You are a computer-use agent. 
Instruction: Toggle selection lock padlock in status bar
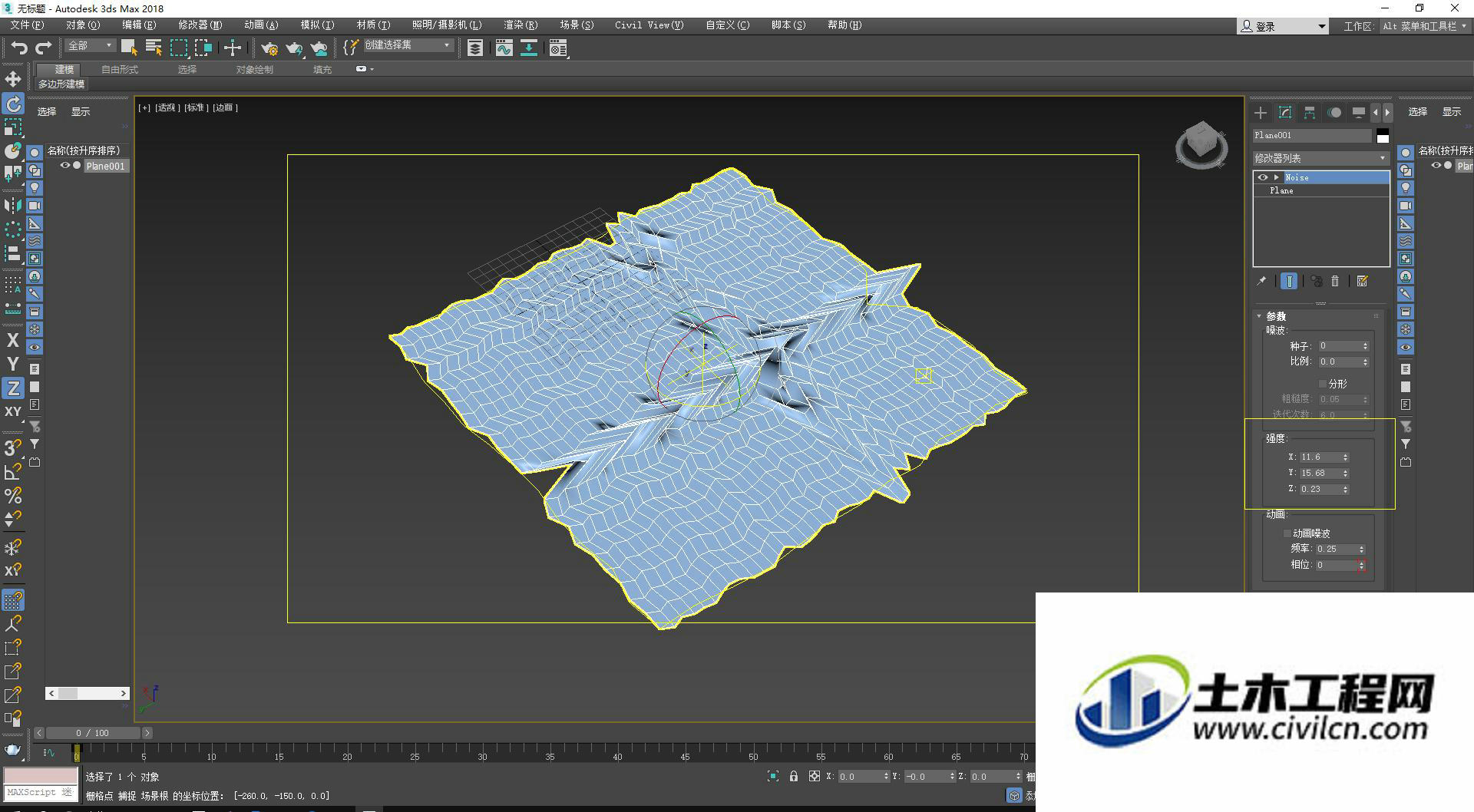click(x=794, y=777)
